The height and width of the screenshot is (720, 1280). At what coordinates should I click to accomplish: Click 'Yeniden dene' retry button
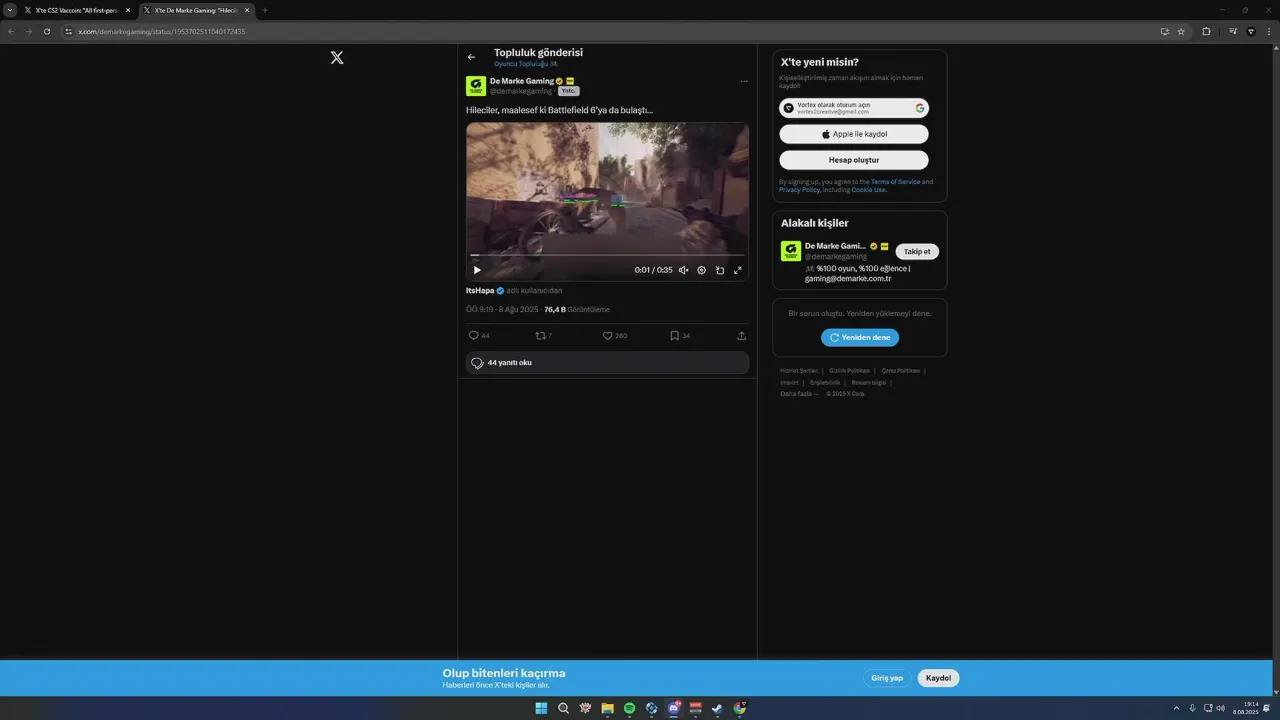[860, 338]
